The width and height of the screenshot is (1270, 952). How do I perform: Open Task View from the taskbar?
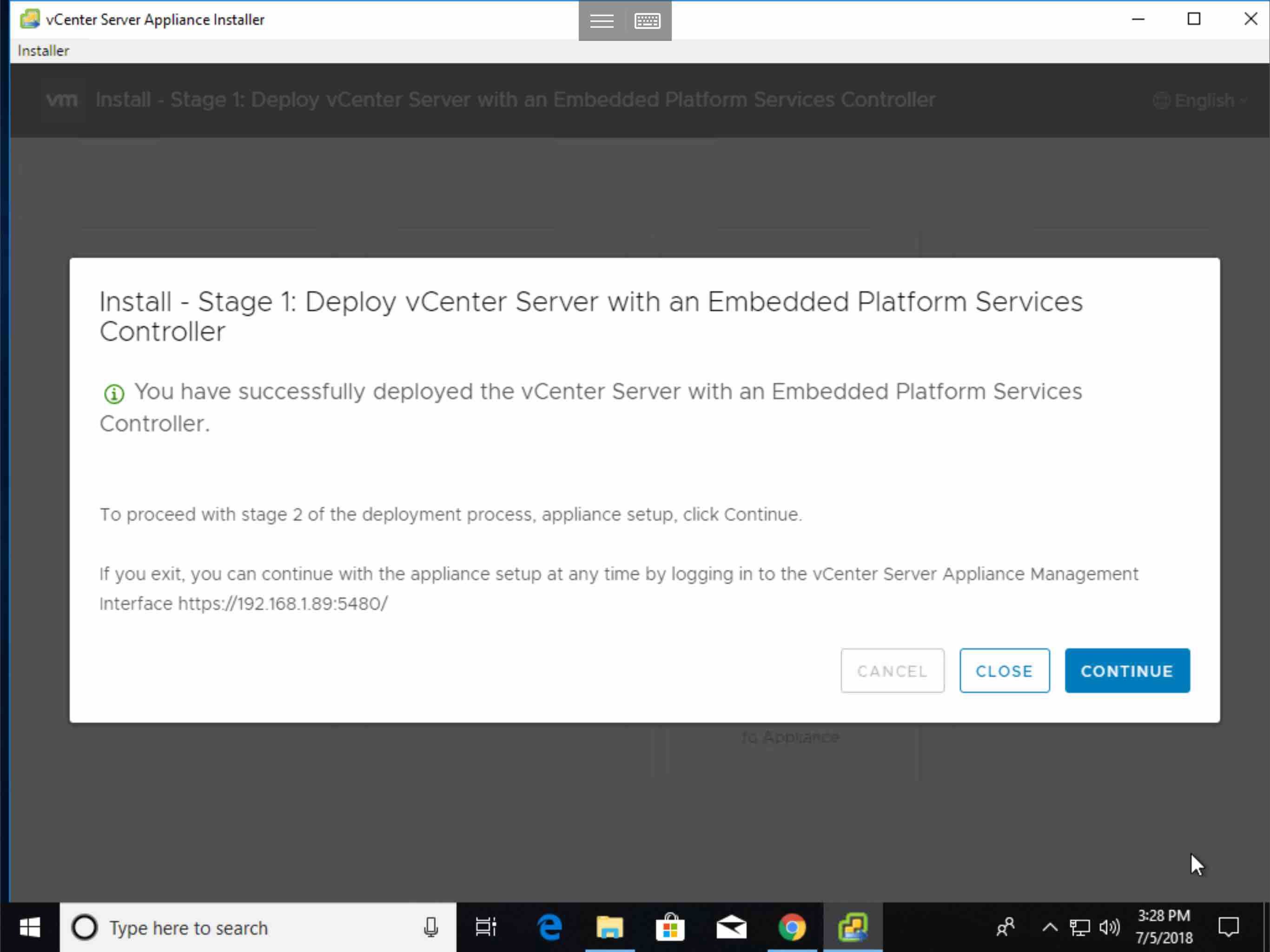[486, 927]
